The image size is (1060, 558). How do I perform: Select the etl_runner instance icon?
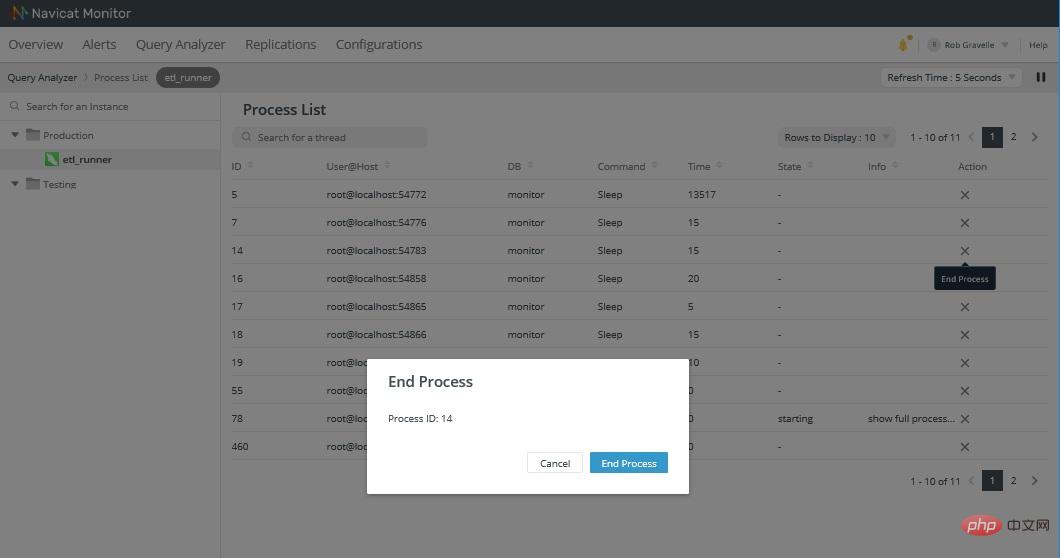tap(51, 159)
